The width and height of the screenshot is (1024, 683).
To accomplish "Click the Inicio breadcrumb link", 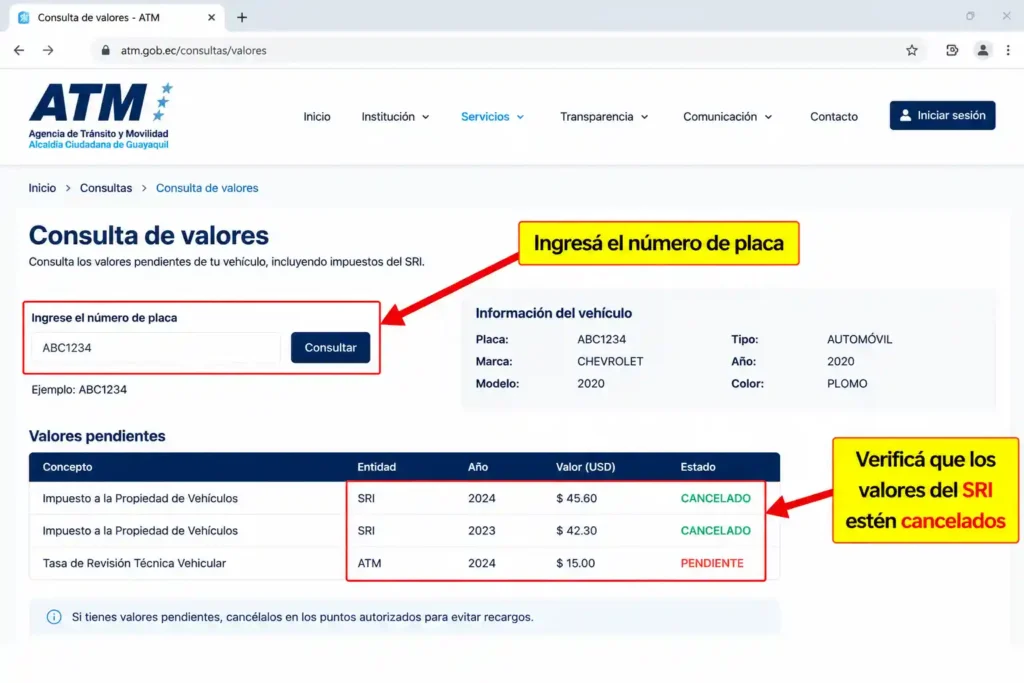I will click(x=42, y=188).
